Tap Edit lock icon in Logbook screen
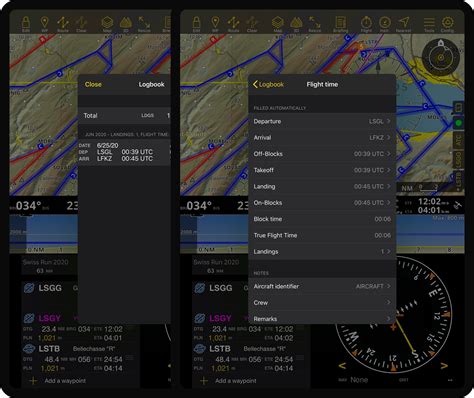Image resolution: width=474 pixels, height=398 pixels. (x=26, y=24)
